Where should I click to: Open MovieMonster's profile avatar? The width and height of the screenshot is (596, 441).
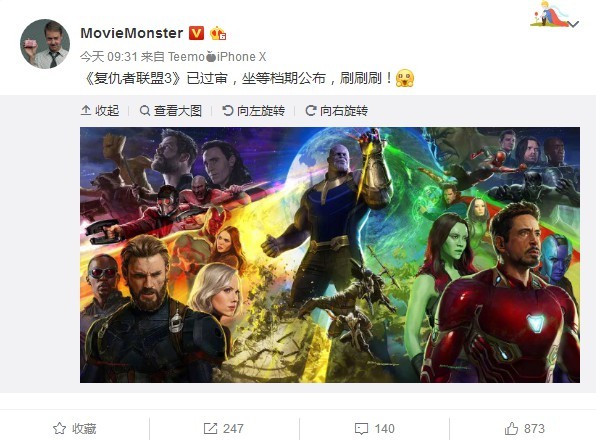(45, 44)
